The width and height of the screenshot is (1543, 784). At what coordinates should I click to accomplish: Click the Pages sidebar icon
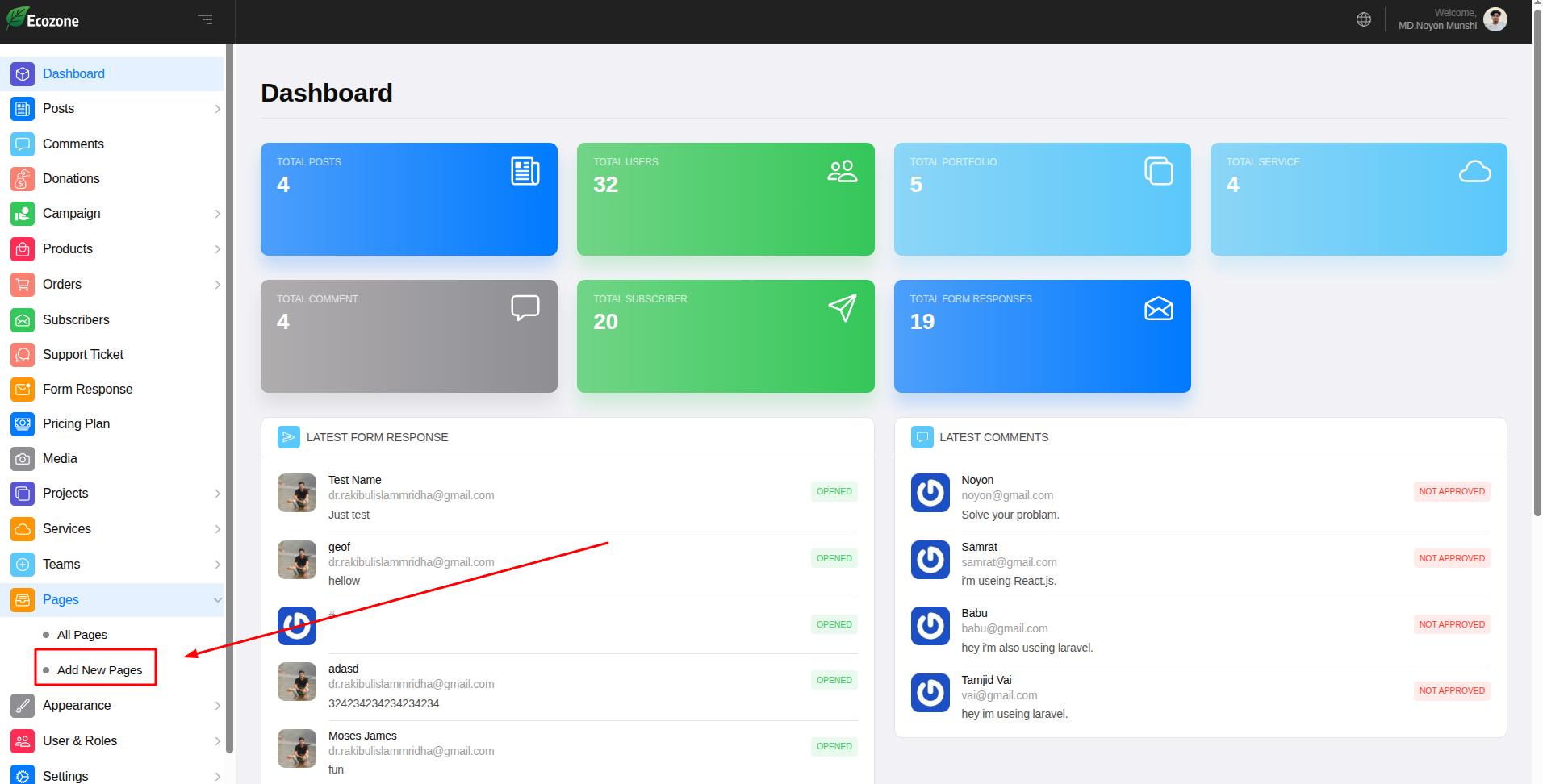(23, 600)
